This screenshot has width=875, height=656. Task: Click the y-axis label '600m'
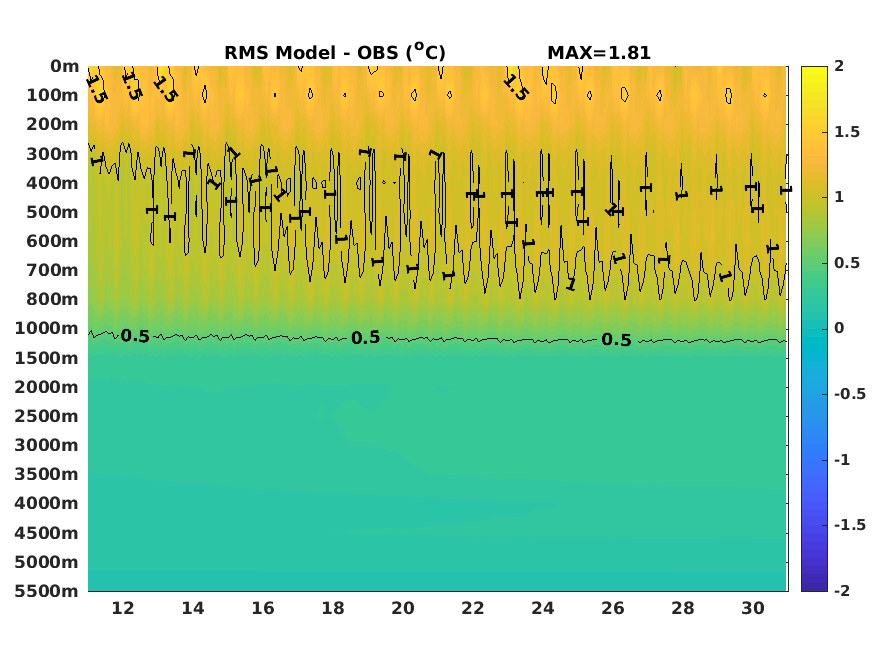coord(52,241)
